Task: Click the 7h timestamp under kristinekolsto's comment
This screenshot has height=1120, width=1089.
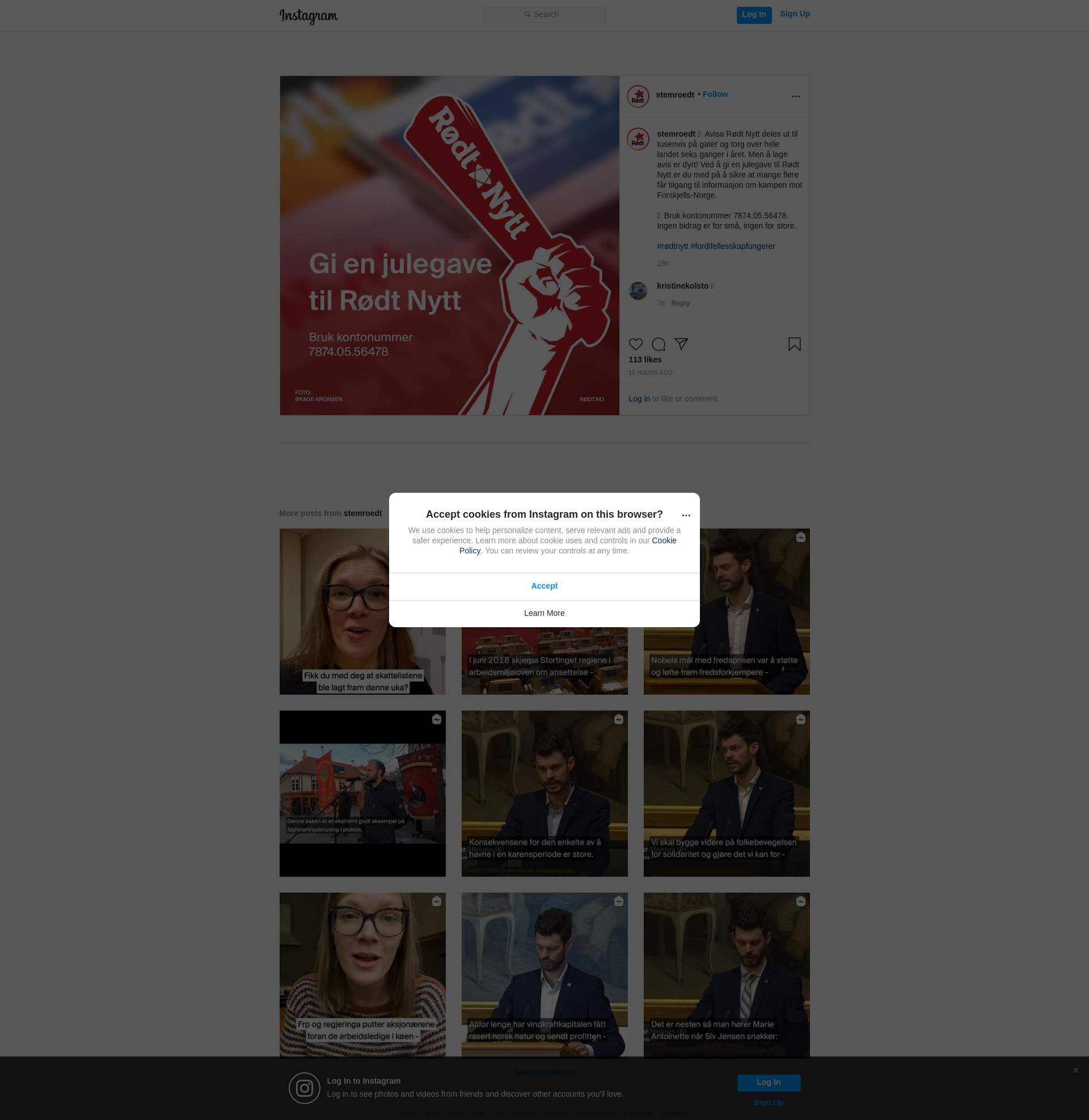Action: [x=661, y=303]
